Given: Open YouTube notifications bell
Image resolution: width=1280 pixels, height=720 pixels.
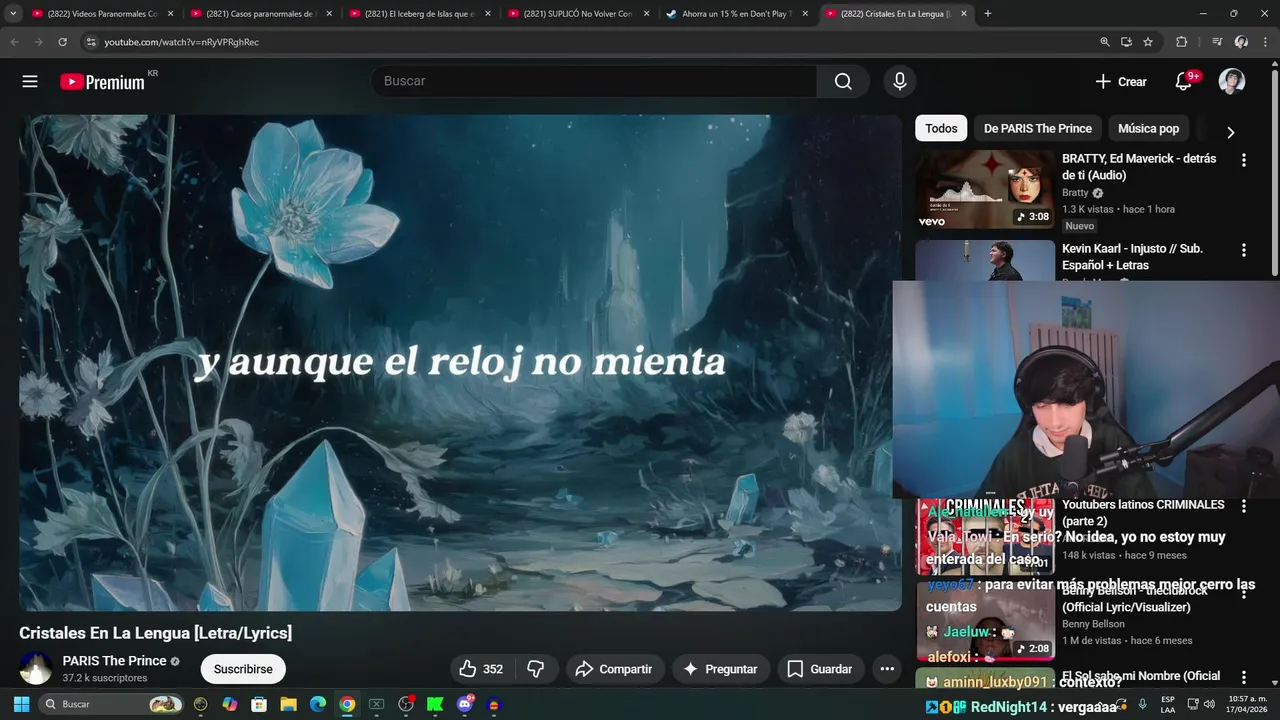Looking at the screenshot, I should (1184, 82).
